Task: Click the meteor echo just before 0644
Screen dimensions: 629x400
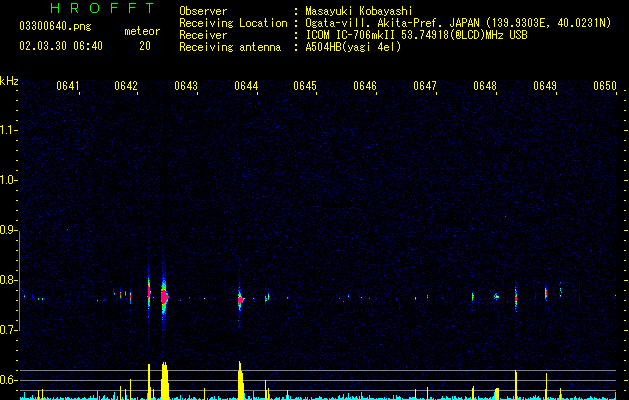Action: point(240,300)
